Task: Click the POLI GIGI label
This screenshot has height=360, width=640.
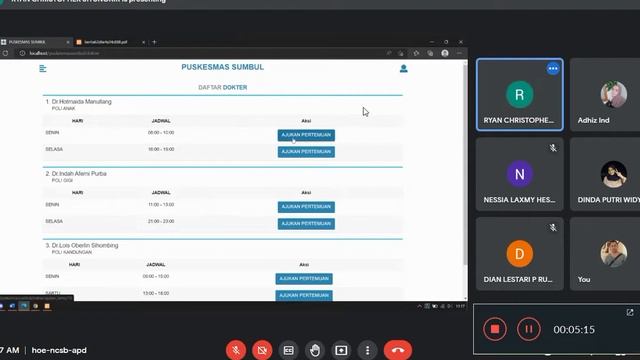Action: tap(62, 180)
